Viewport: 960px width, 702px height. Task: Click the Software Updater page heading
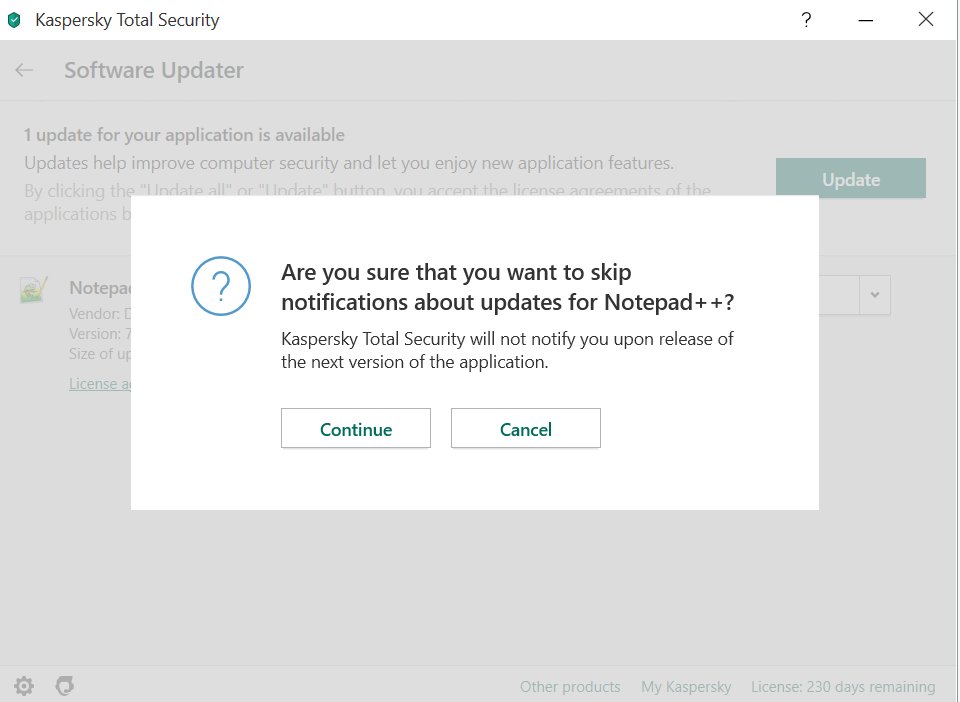point(154,70)
